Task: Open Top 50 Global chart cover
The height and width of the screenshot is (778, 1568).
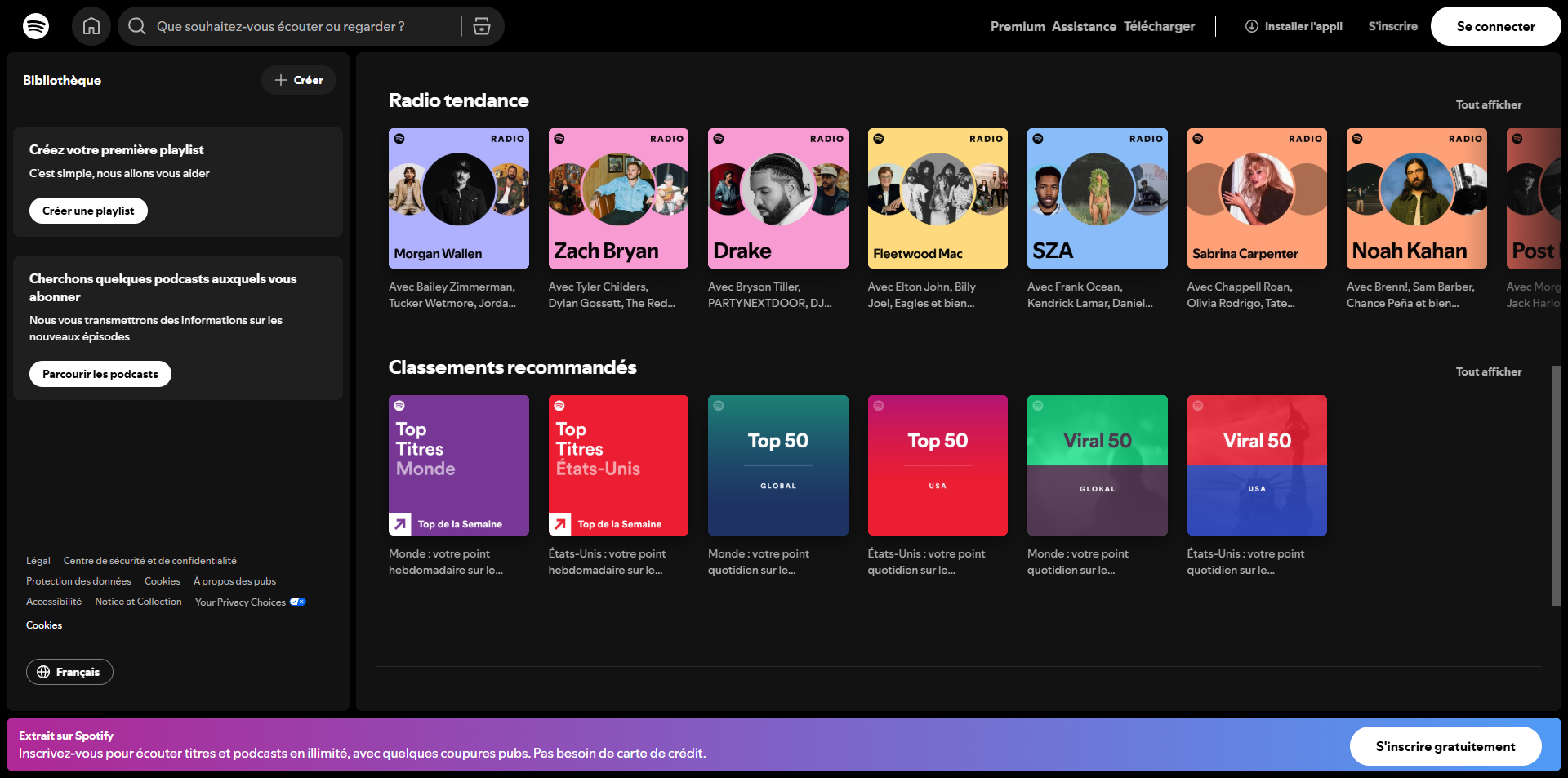Action: pos(778,465)
